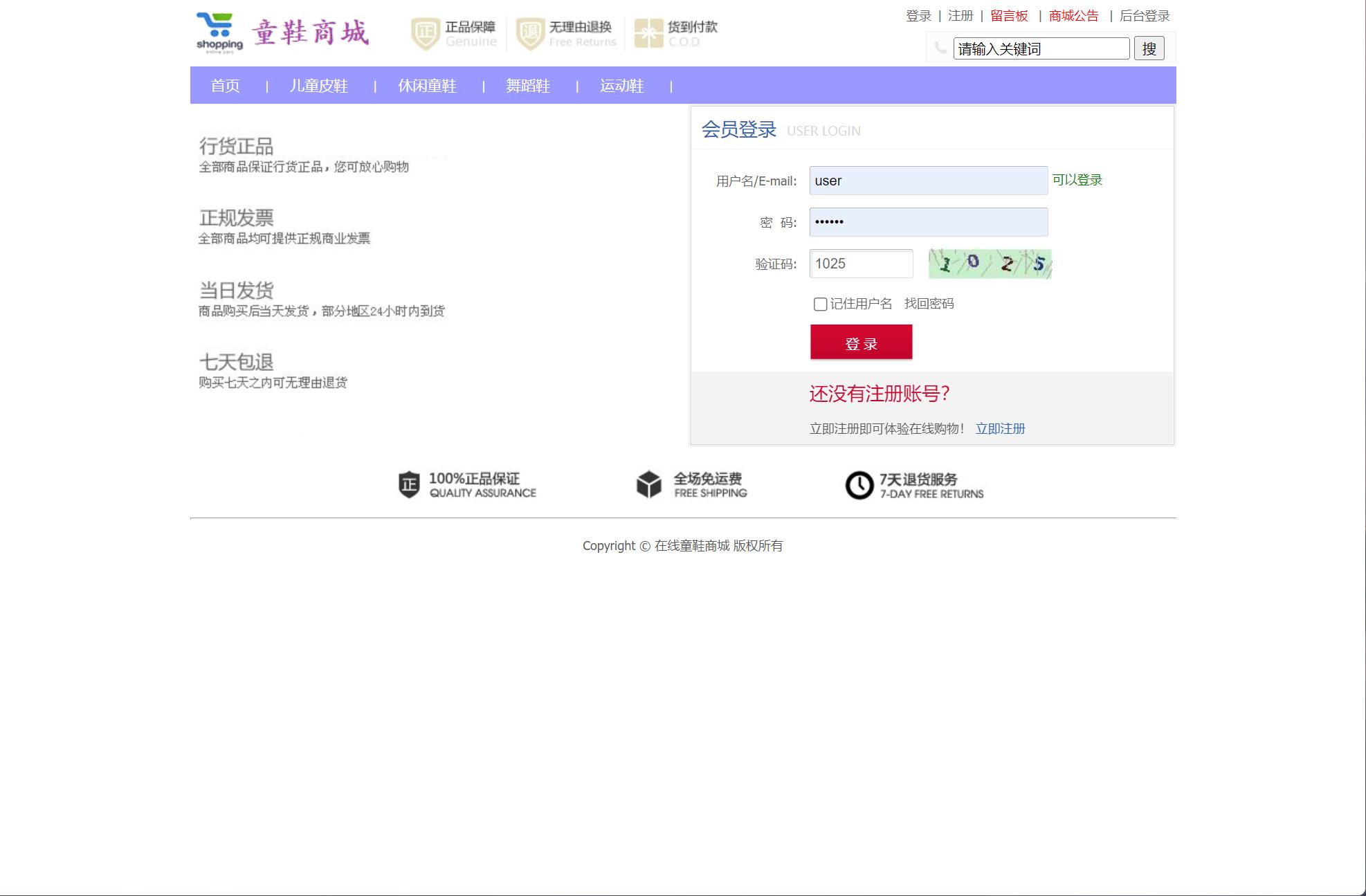Select the 运动鞋 sports shoes category
Viewport: 1366px width, 896px height.
click(x=621, y=86)
